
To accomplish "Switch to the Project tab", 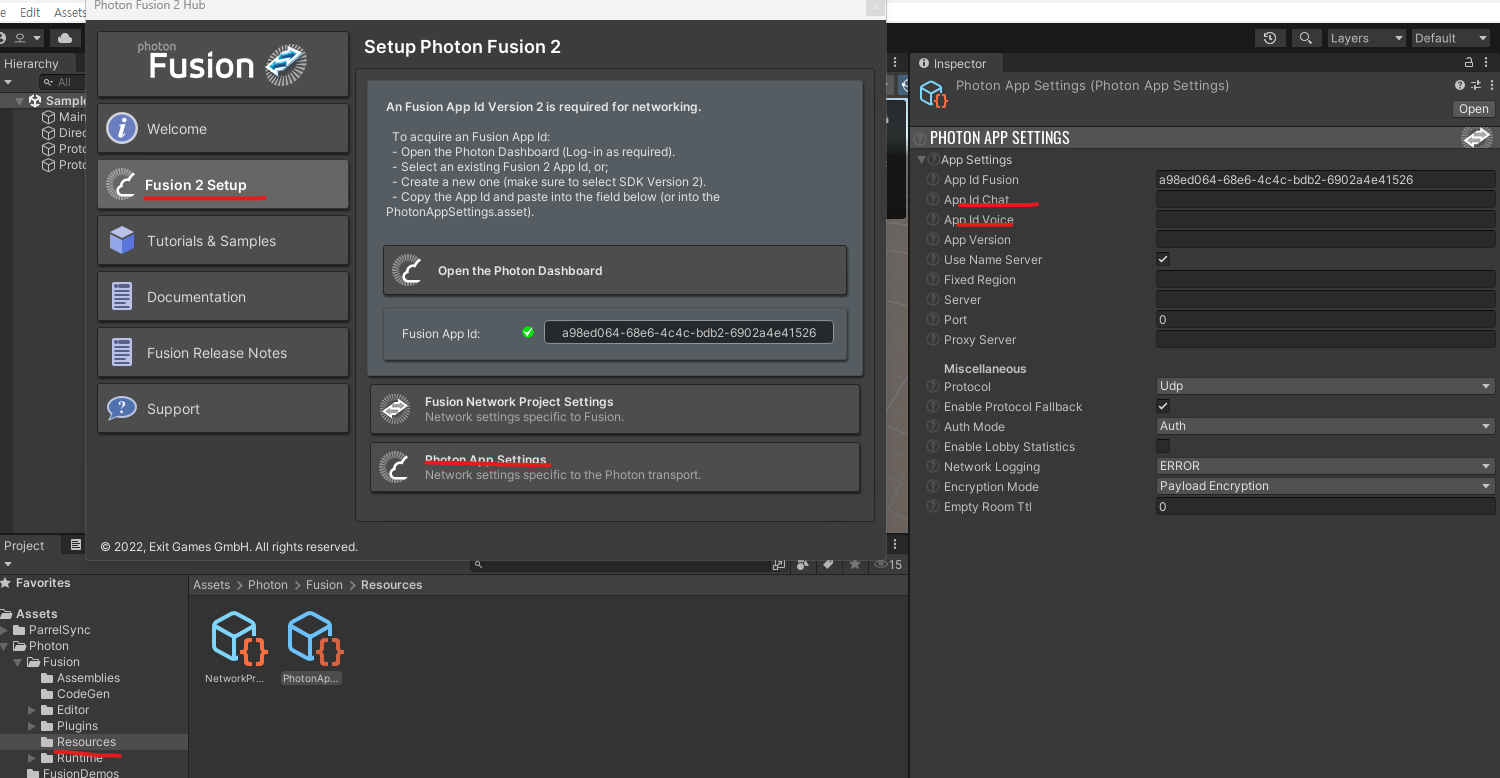I will click(x=24, y=545).
